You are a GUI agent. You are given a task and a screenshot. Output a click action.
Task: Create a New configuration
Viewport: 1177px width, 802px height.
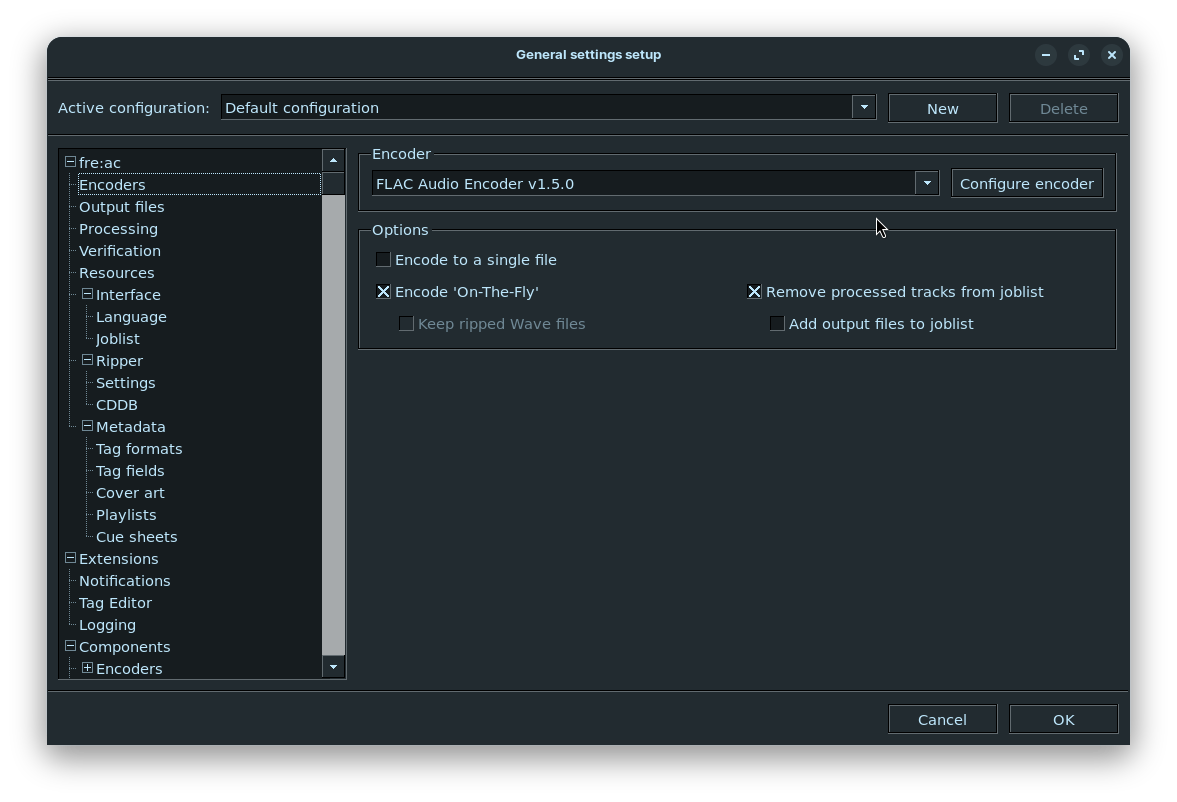942,108
